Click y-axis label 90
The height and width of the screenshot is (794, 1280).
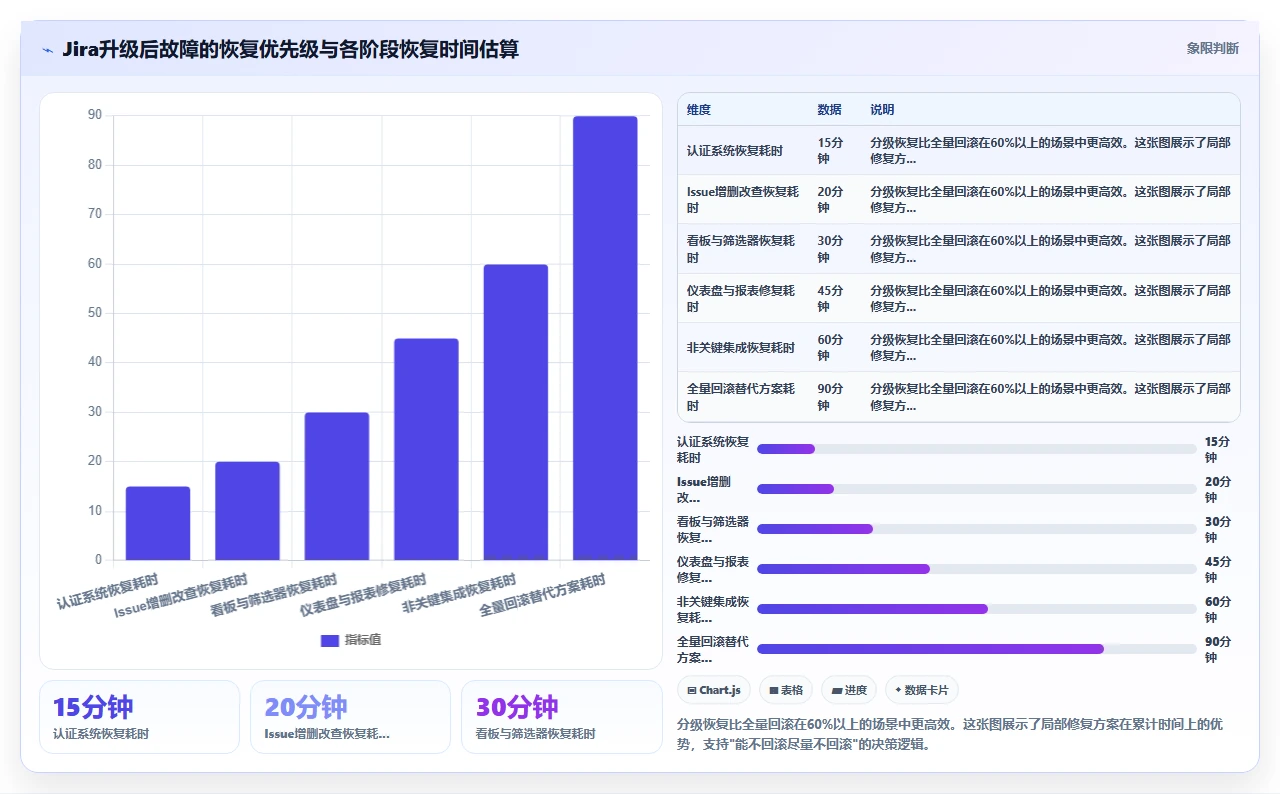point(95,115)
